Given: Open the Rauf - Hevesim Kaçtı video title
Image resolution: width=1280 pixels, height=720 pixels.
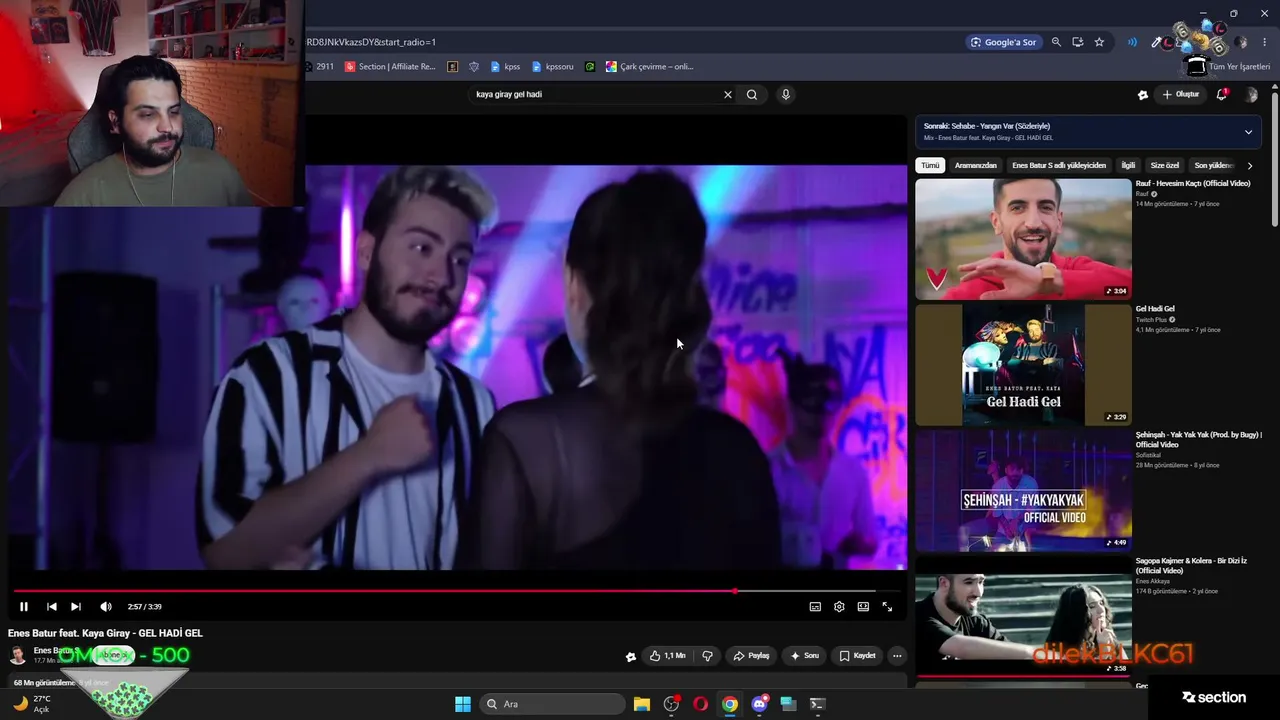Looking at the screenshot, I should (1193, 184).
